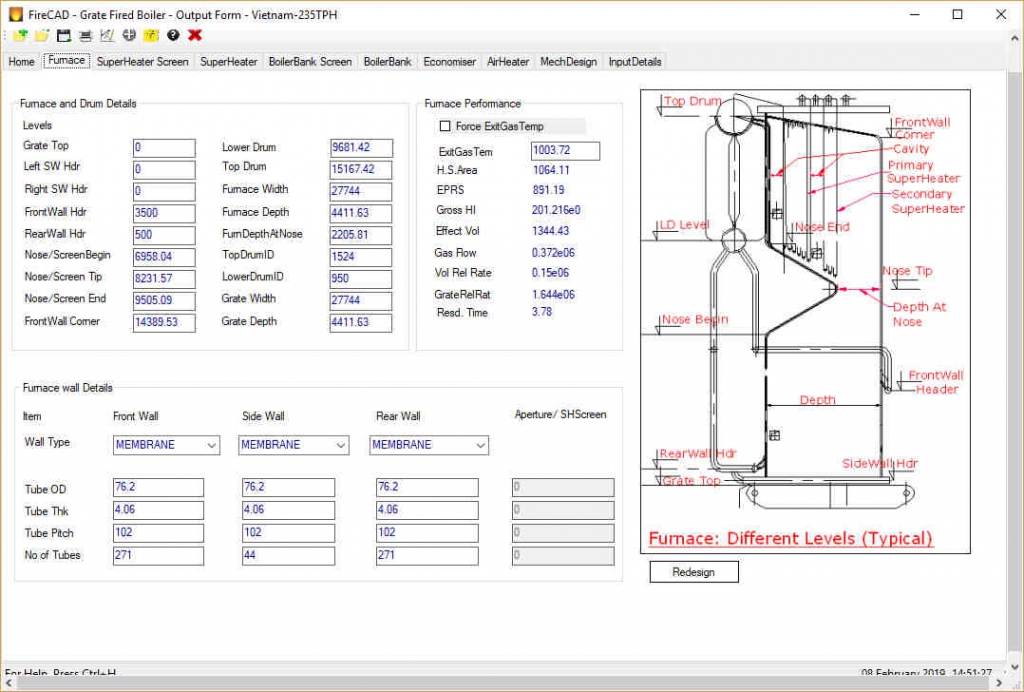Select the Furnace Width input field
The height and width of the screenshot is (692, 1024).
click(360, 189)
